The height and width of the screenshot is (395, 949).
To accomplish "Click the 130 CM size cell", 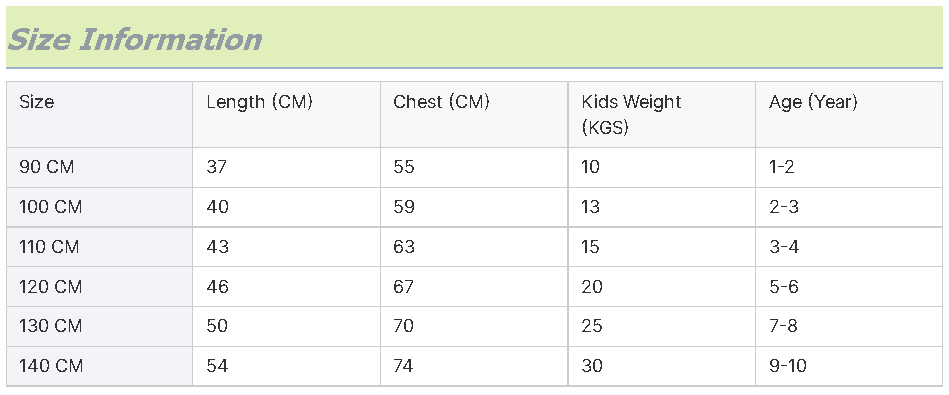I will (x=50, y=326).
